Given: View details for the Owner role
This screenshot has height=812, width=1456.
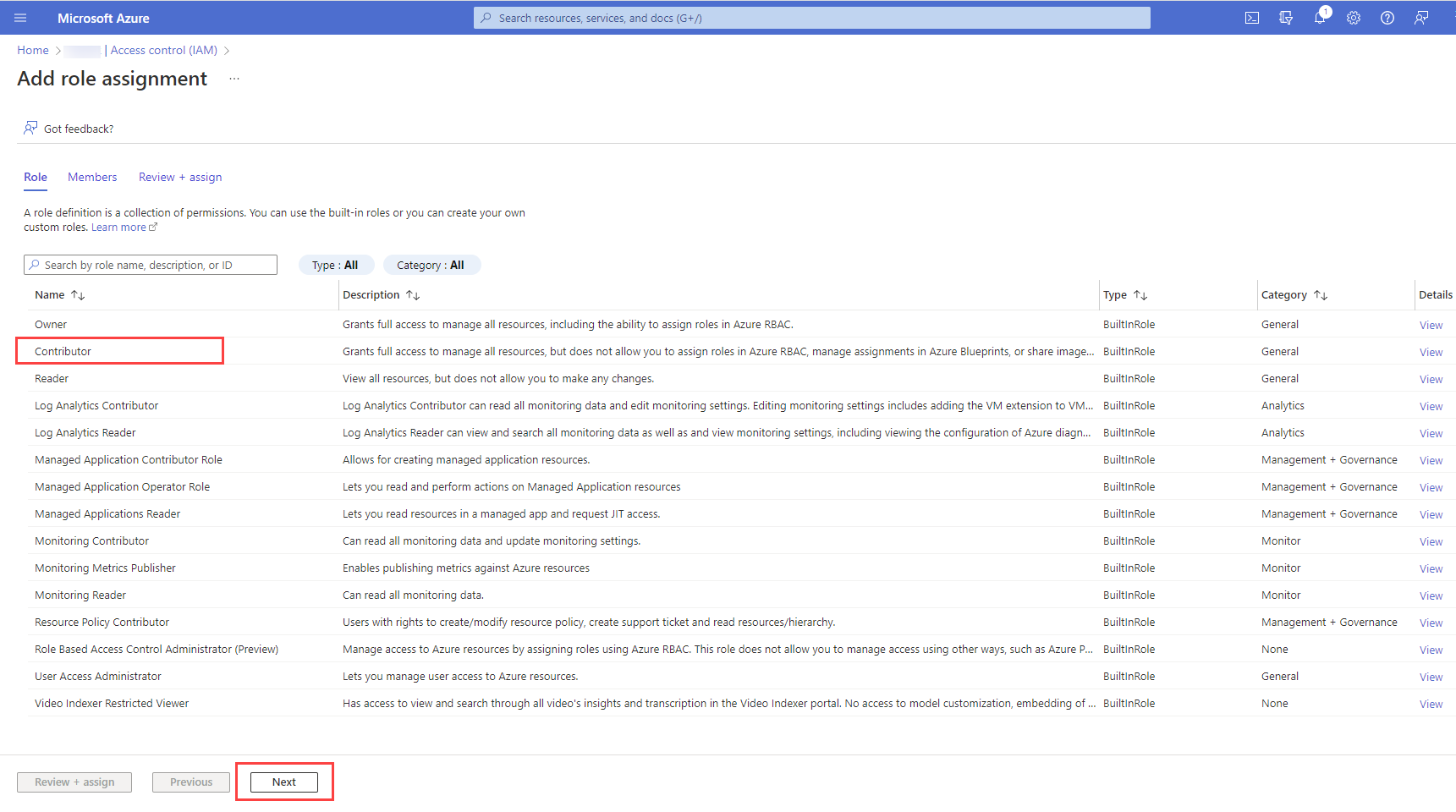Looking at the screenshot, I should (1431, 325).
